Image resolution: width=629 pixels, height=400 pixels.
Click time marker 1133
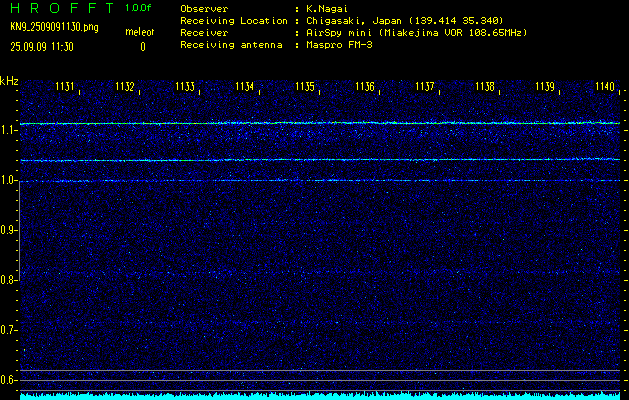(x=185, y=86)
